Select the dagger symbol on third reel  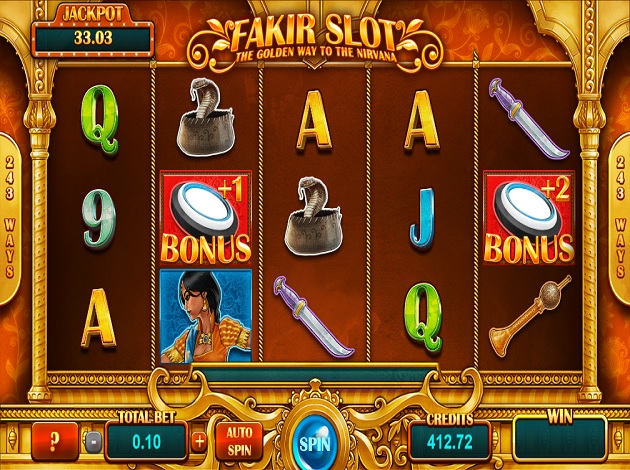(314, 317)
